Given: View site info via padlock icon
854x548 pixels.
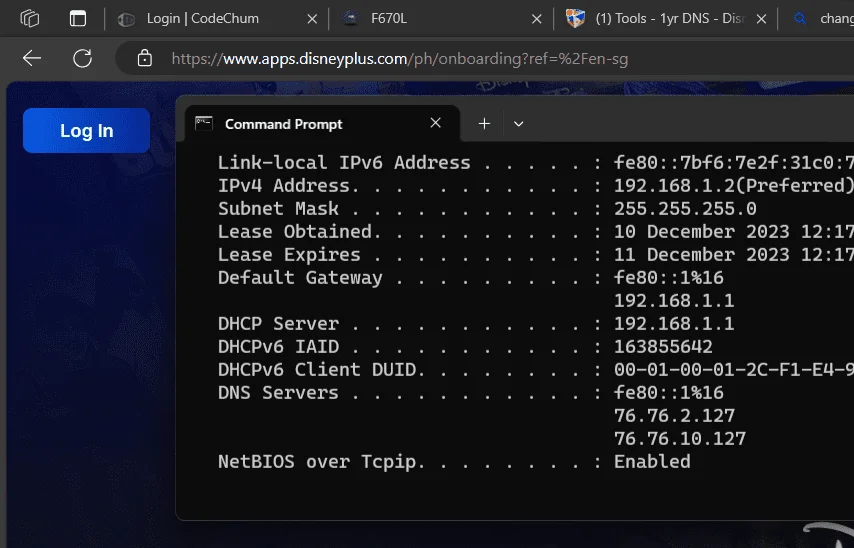Looking at the screenshot, I should [144, 58].
